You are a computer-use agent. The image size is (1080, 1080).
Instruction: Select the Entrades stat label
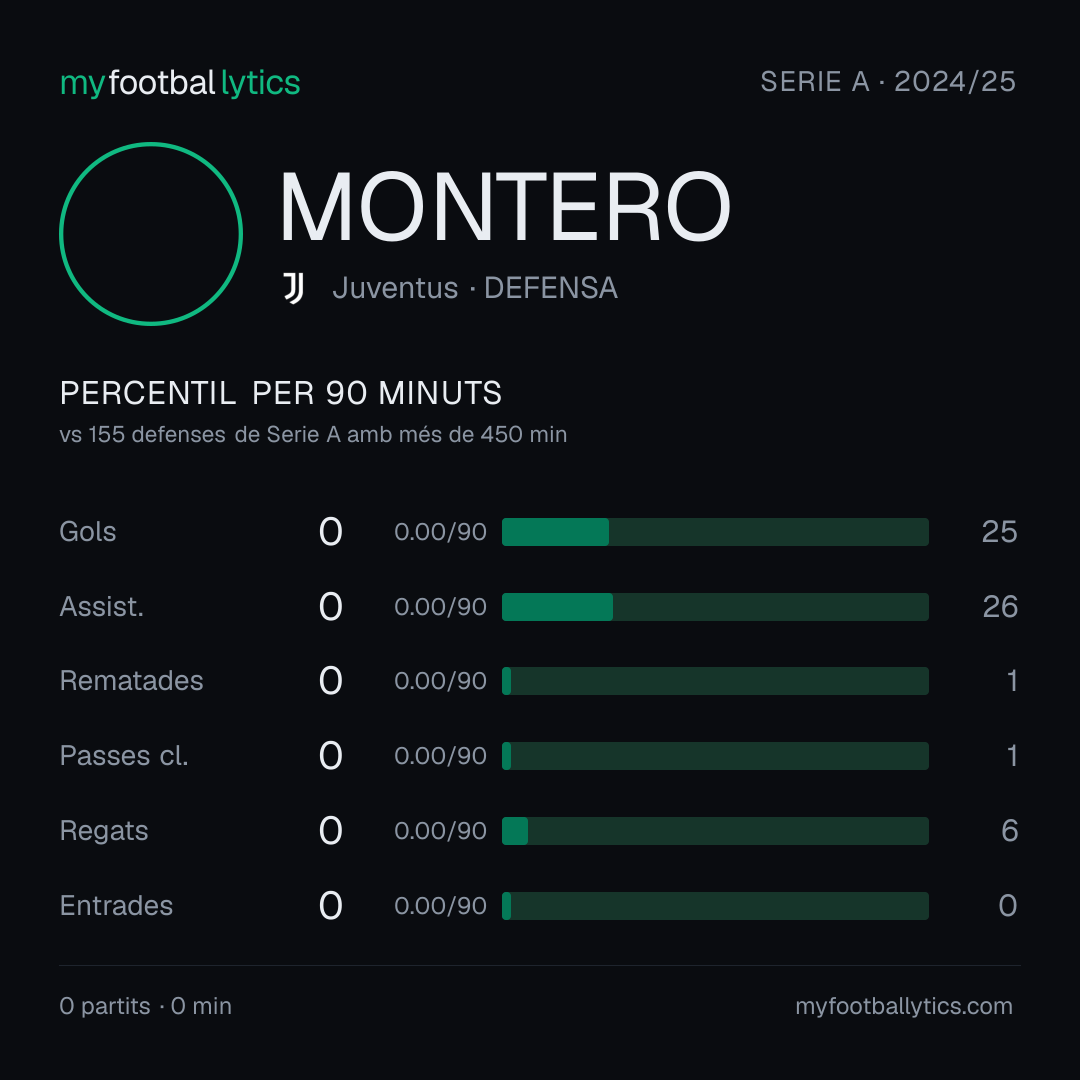coord(116,906)
